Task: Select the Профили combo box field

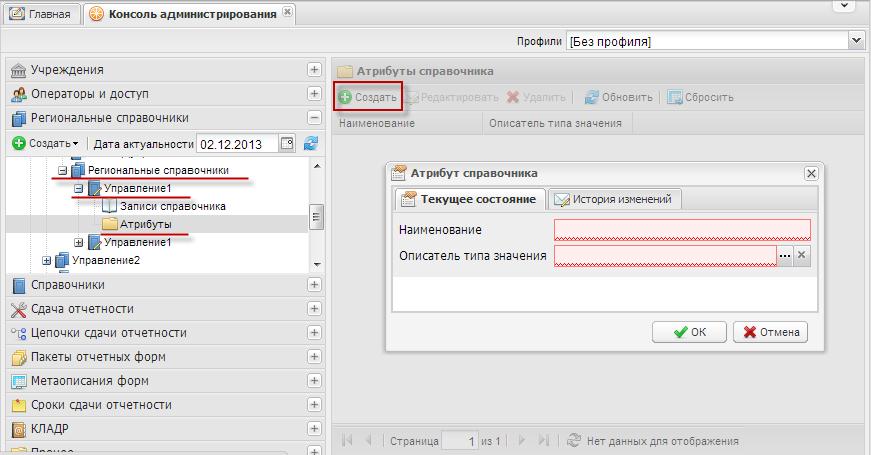Action: pos(707,41)
